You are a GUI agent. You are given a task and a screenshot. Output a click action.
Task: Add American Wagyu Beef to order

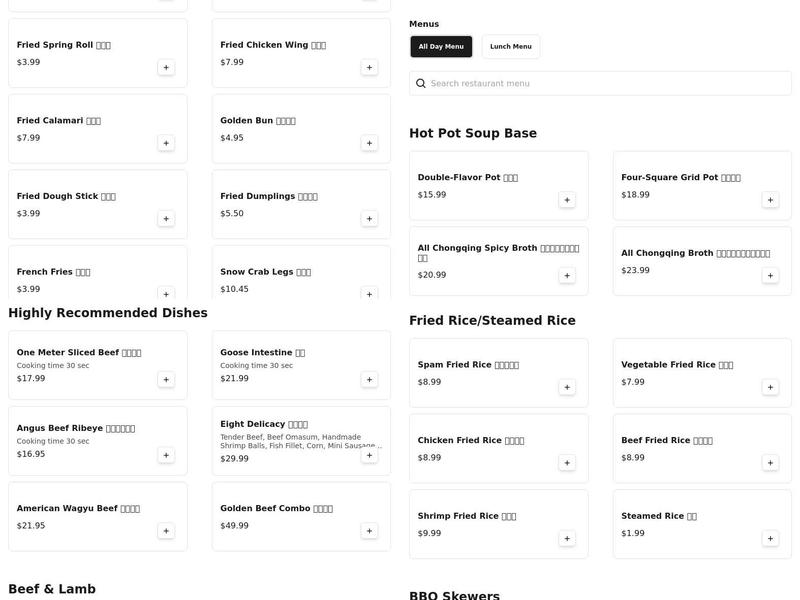coord(166,531)
